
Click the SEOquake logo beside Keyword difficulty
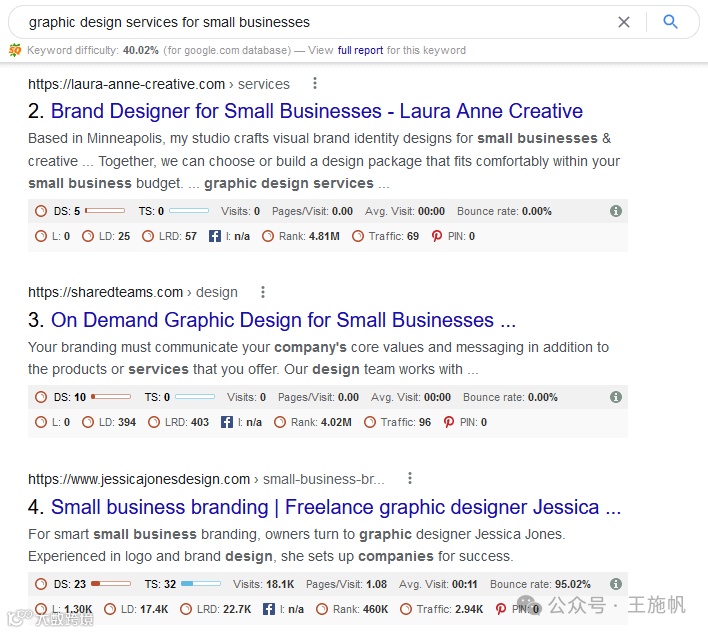15,50
